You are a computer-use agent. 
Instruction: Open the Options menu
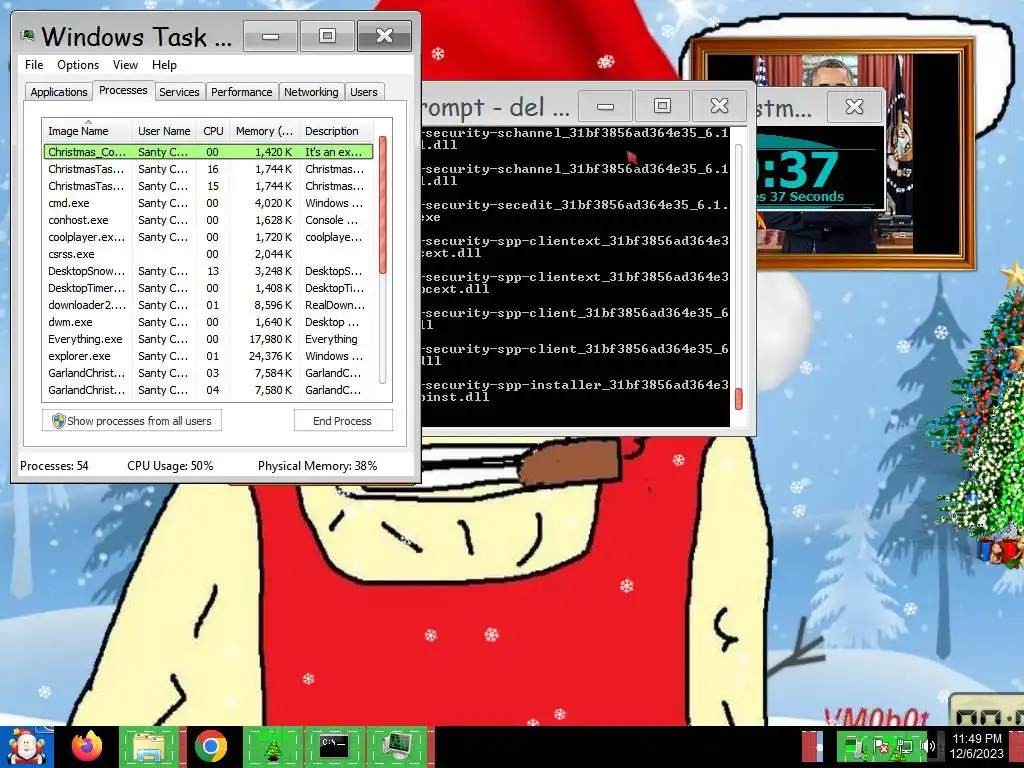pos(78,65)
